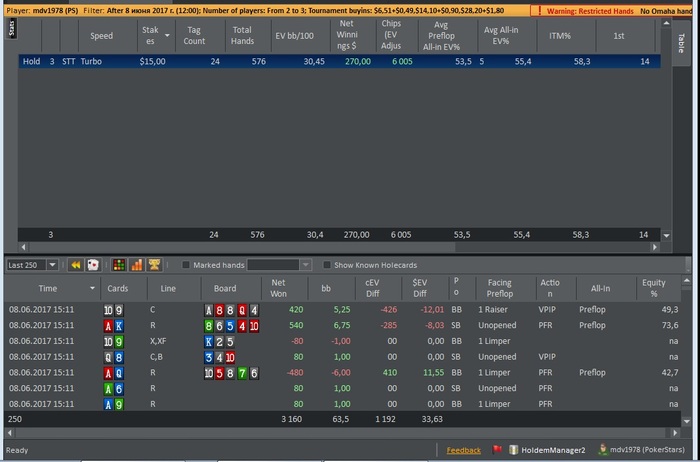Sort by Net Winnings $ column header
The height and width of the screenshot is (462, 700).
click(x=347, y=35)
